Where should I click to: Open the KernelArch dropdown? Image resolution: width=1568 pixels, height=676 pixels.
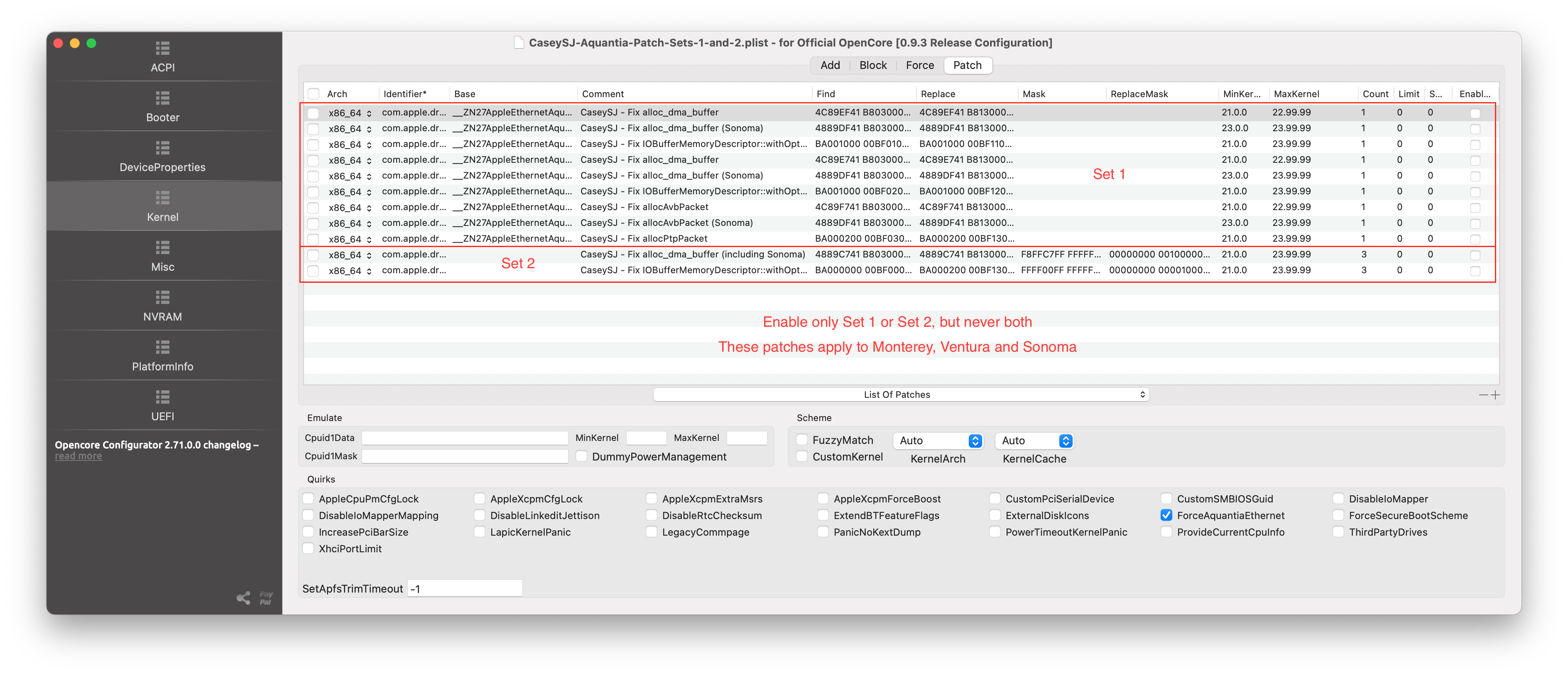click(x=938, y=441)
